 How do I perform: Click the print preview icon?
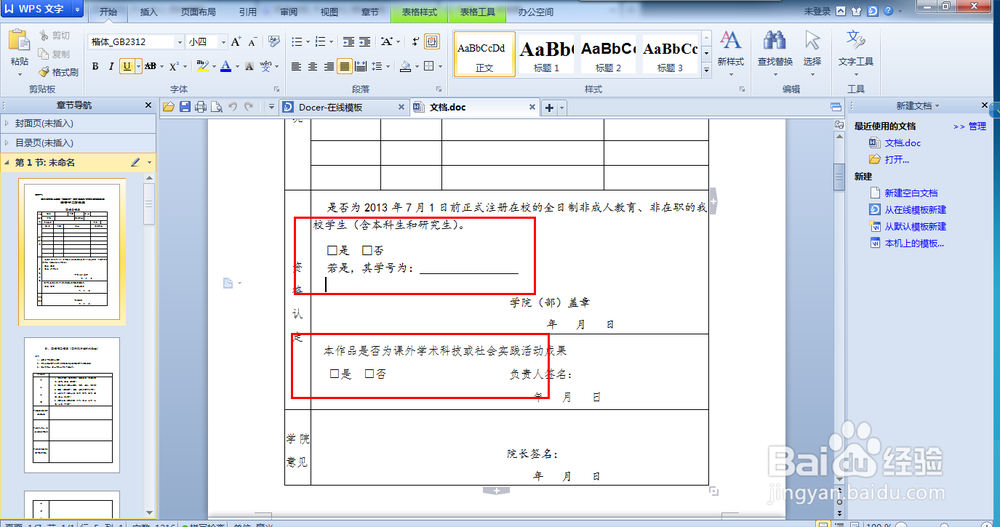217,107
